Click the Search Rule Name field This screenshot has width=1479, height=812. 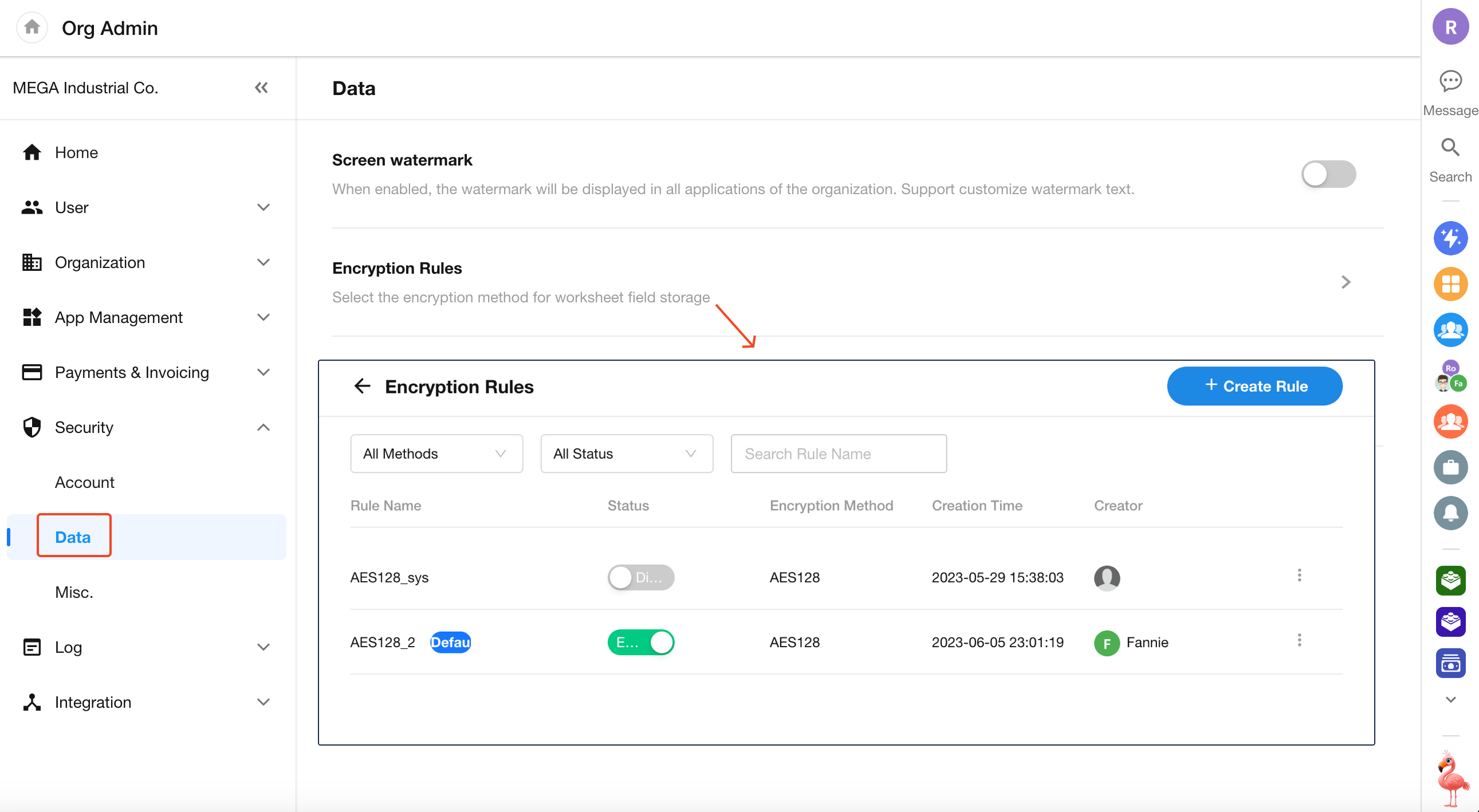(x=837, y=454)
